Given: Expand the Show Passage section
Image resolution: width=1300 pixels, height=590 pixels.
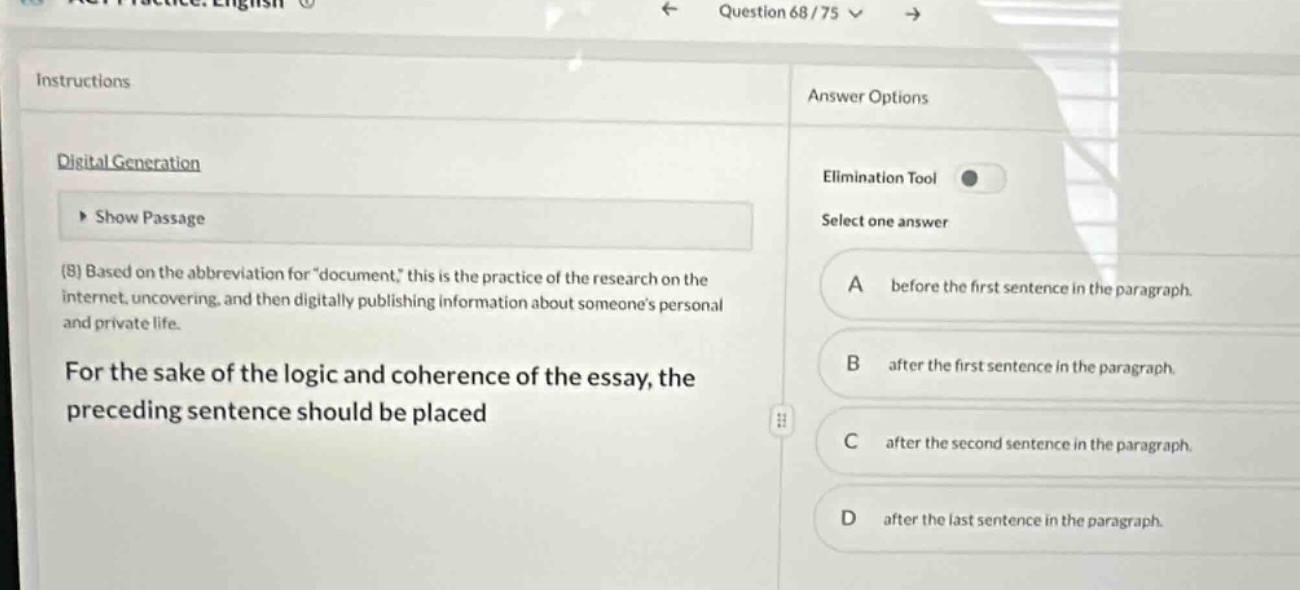Looking at the screenshot, I should pyautogui.click(x=405, y=220).
